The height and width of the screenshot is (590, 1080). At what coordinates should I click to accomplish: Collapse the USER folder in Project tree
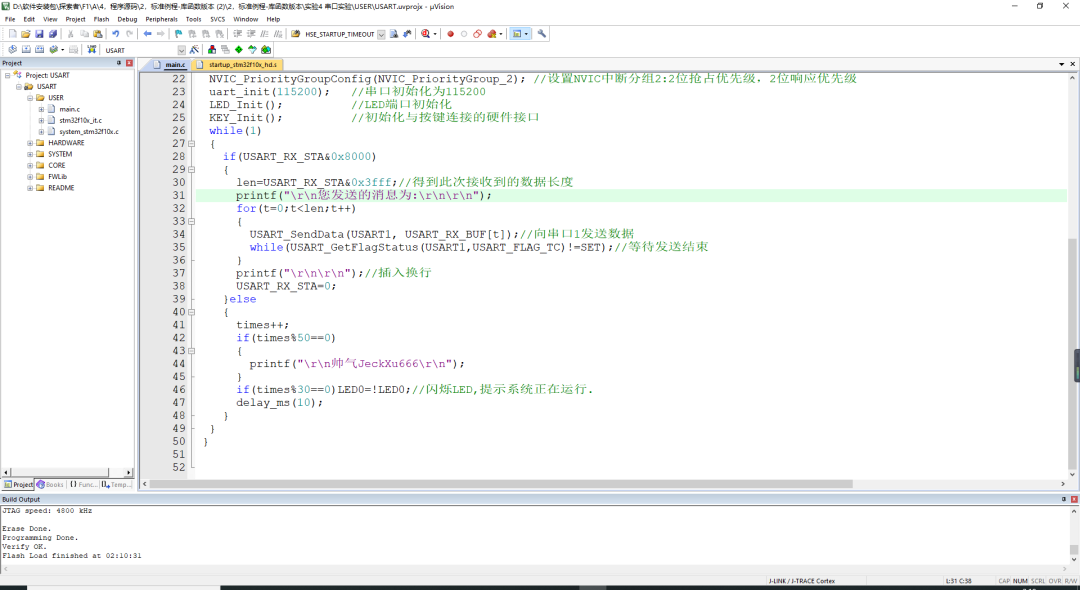29,97
